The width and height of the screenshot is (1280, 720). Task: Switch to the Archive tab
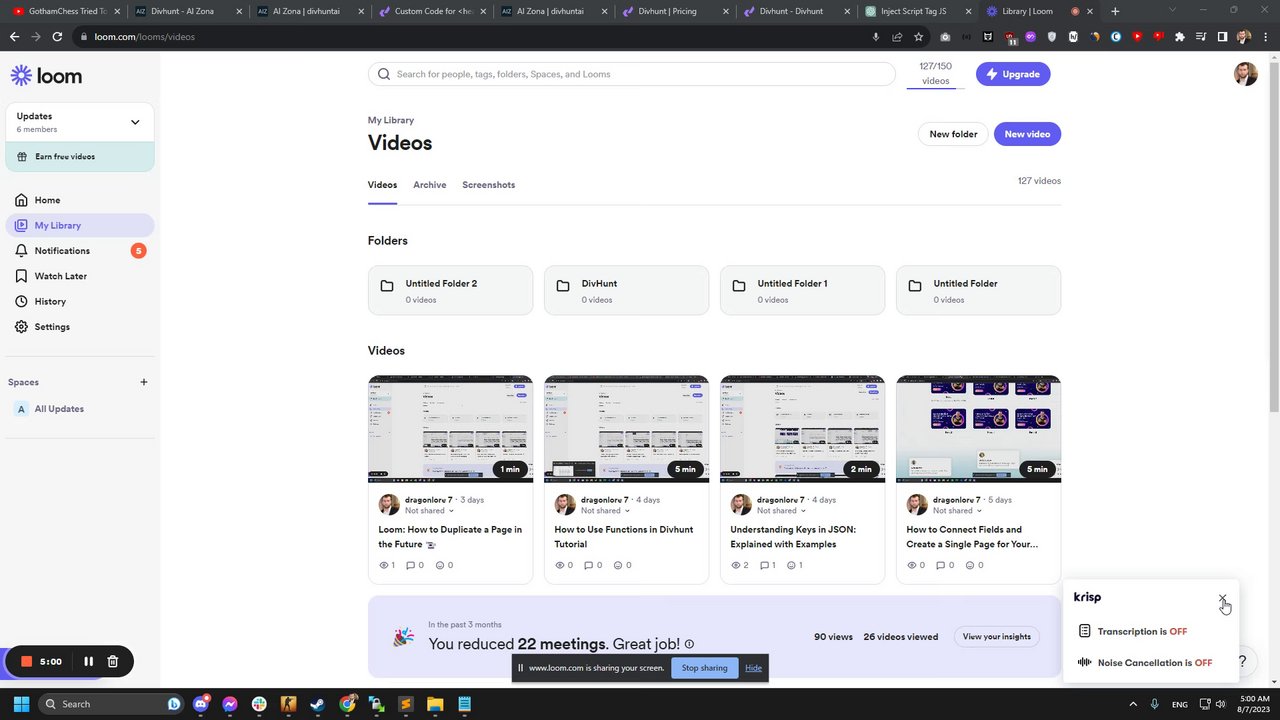pyautogui.click(x=430, y=185)
